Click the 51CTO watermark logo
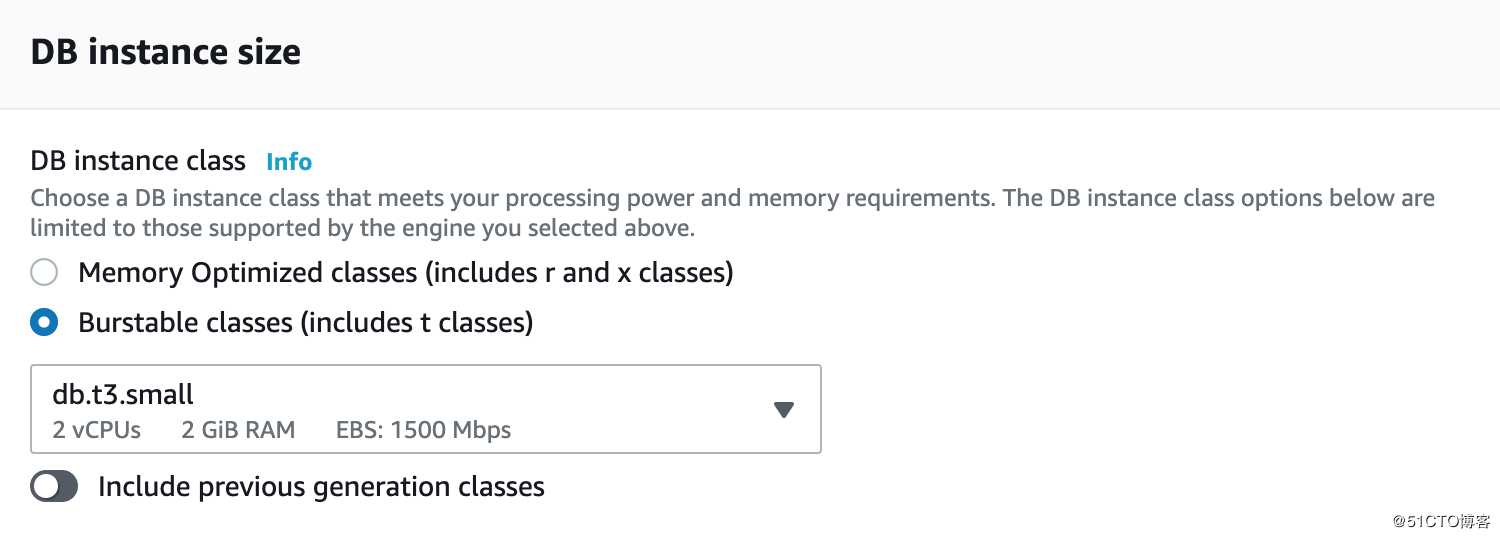The image size is (1500, 538). [1435, 520]
